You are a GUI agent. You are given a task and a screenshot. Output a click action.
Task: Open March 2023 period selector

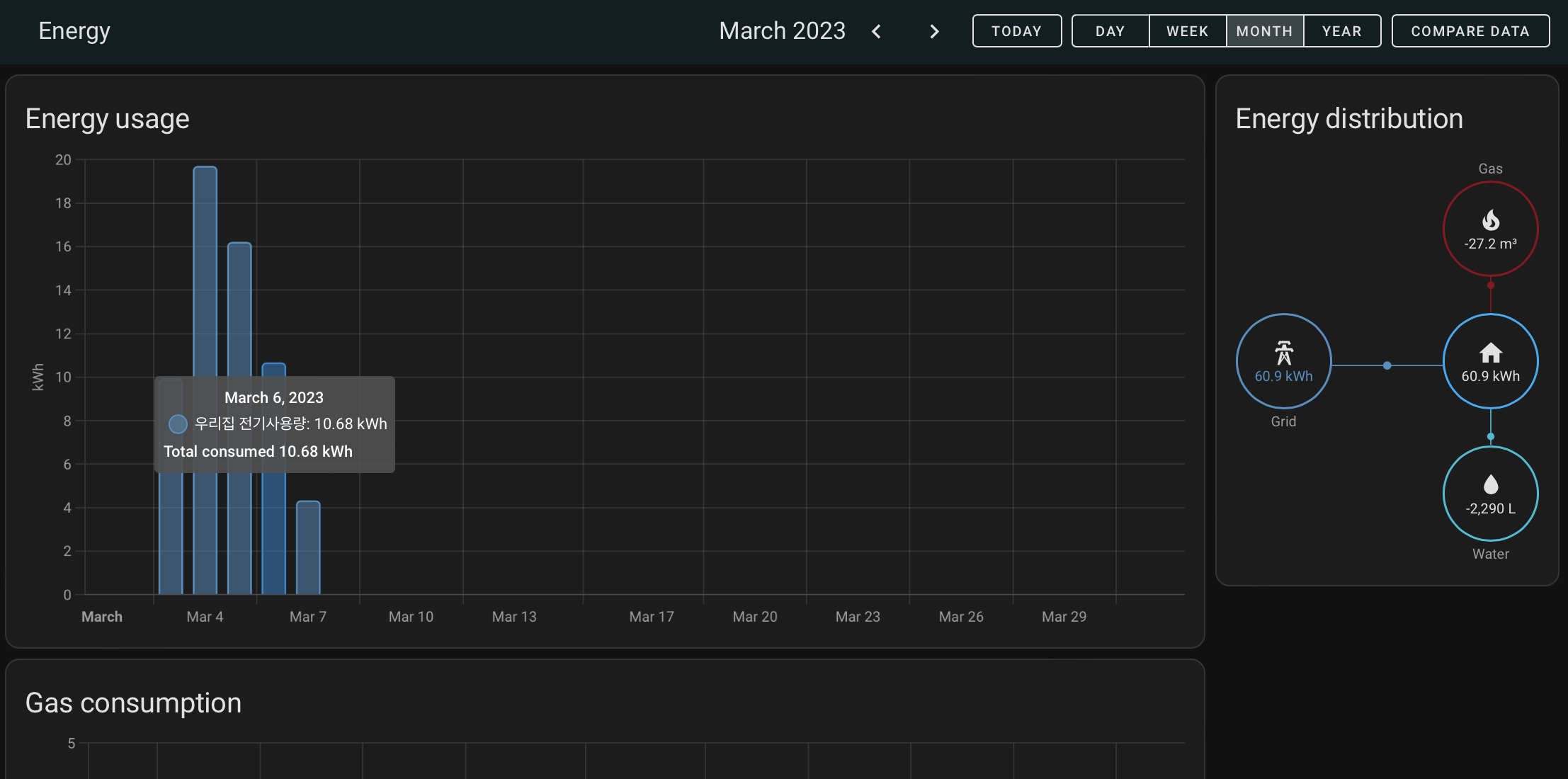pyautogui.click(x=782, y=30)
